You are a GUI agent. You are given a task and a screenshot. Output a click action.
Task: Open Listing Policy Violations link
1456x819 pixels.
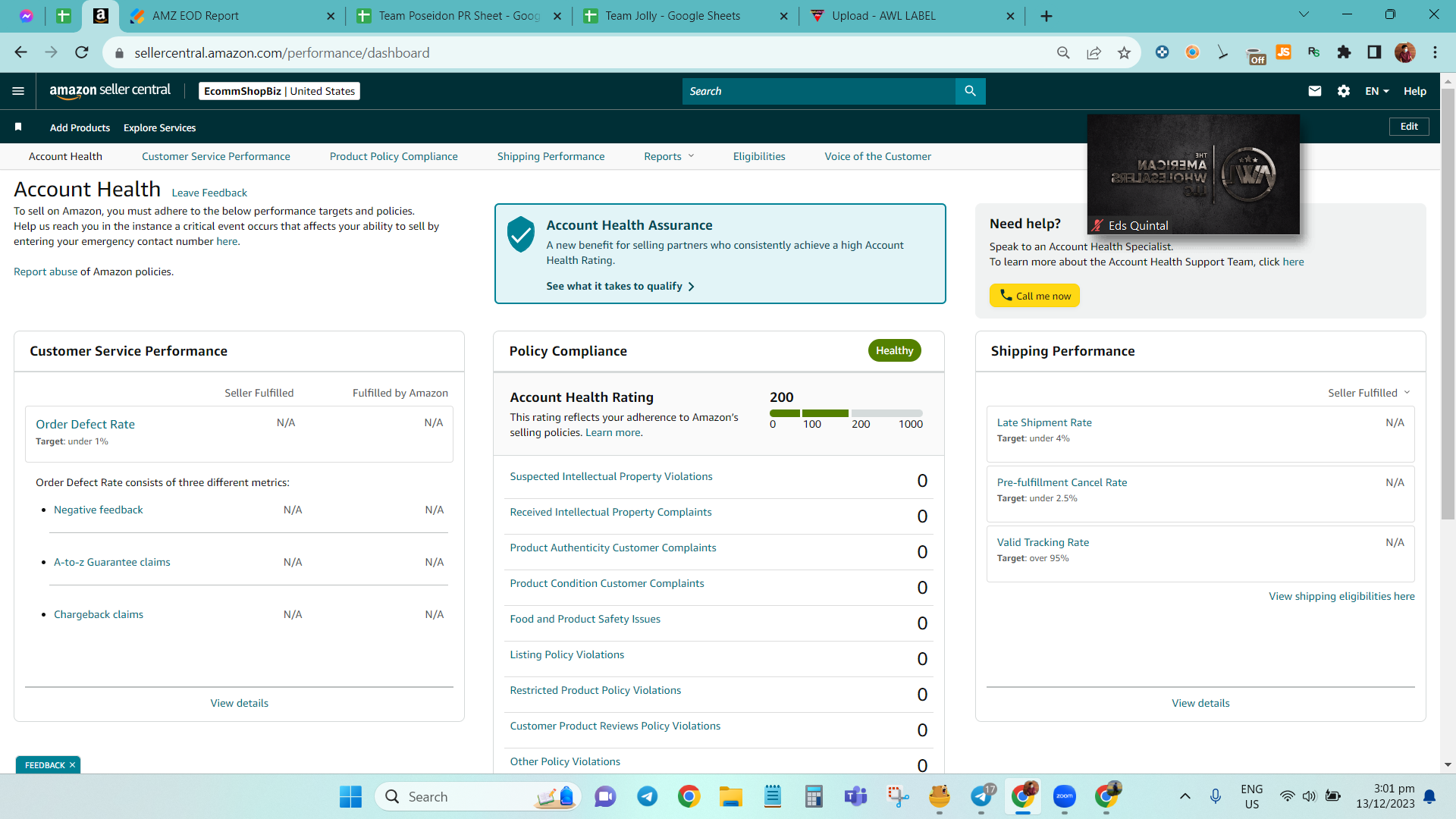[567, 654]
